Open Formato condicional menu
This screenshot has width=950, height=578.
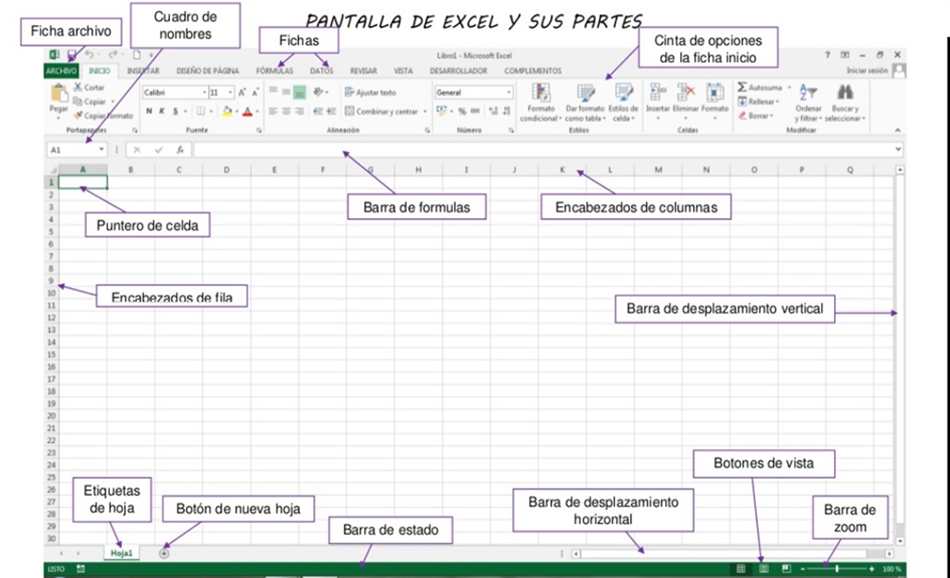coord(540,102)
